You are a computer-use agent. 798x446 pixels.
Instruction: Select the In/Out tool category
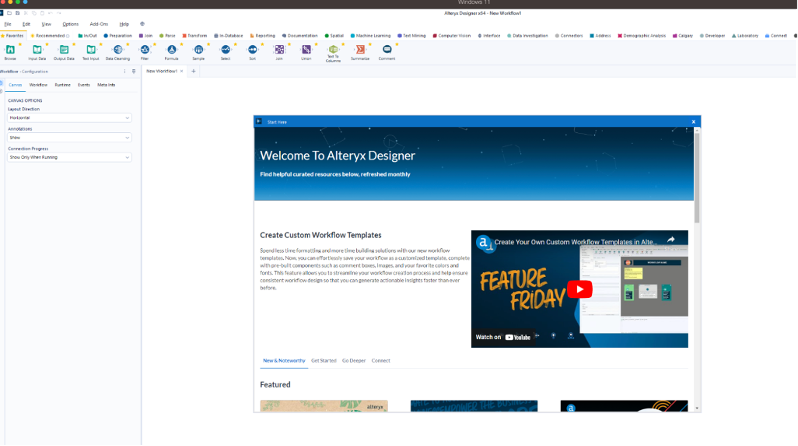tap(88, 36)
